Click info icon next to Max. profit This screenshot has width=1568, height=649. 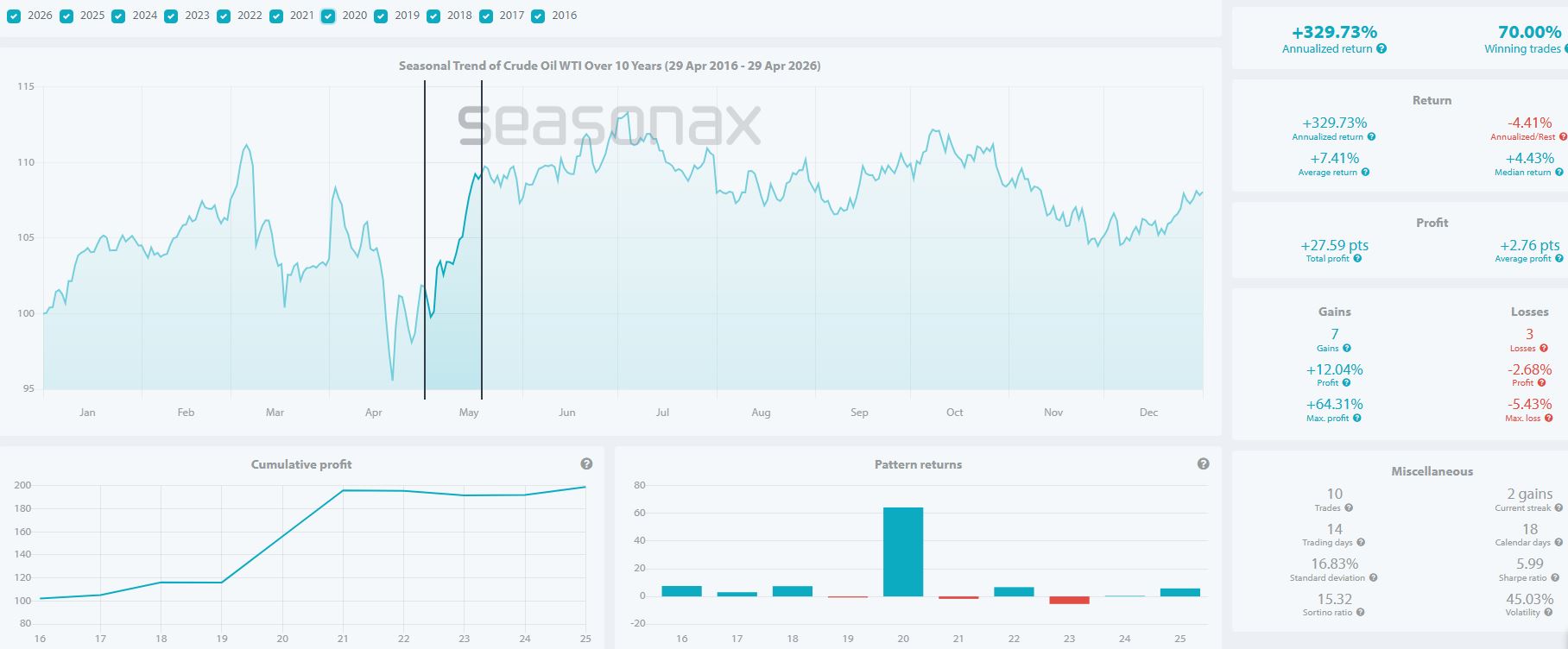click(x=1357, y=419)
